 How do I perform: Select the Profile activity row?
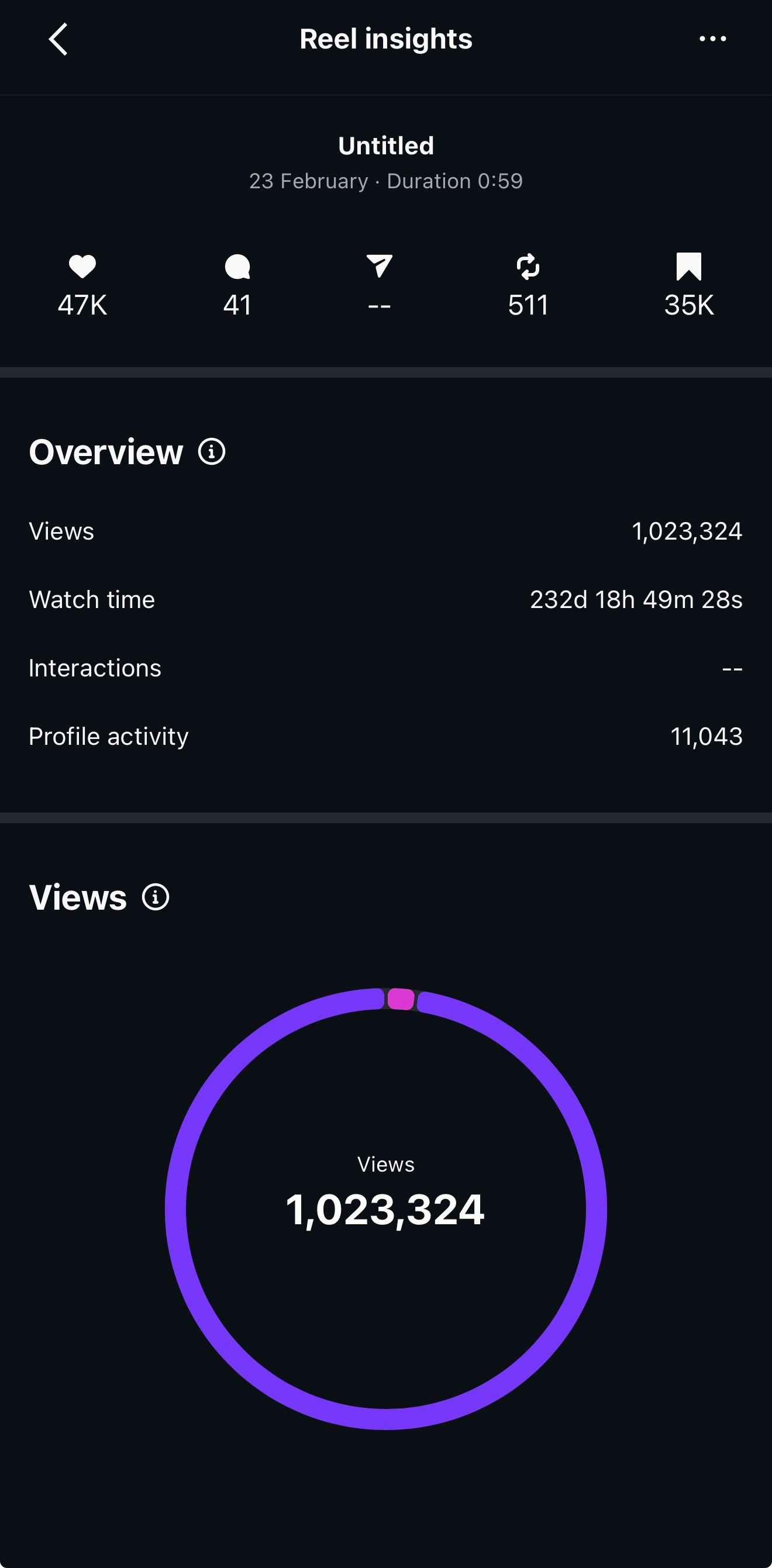[x=385, y=737]
